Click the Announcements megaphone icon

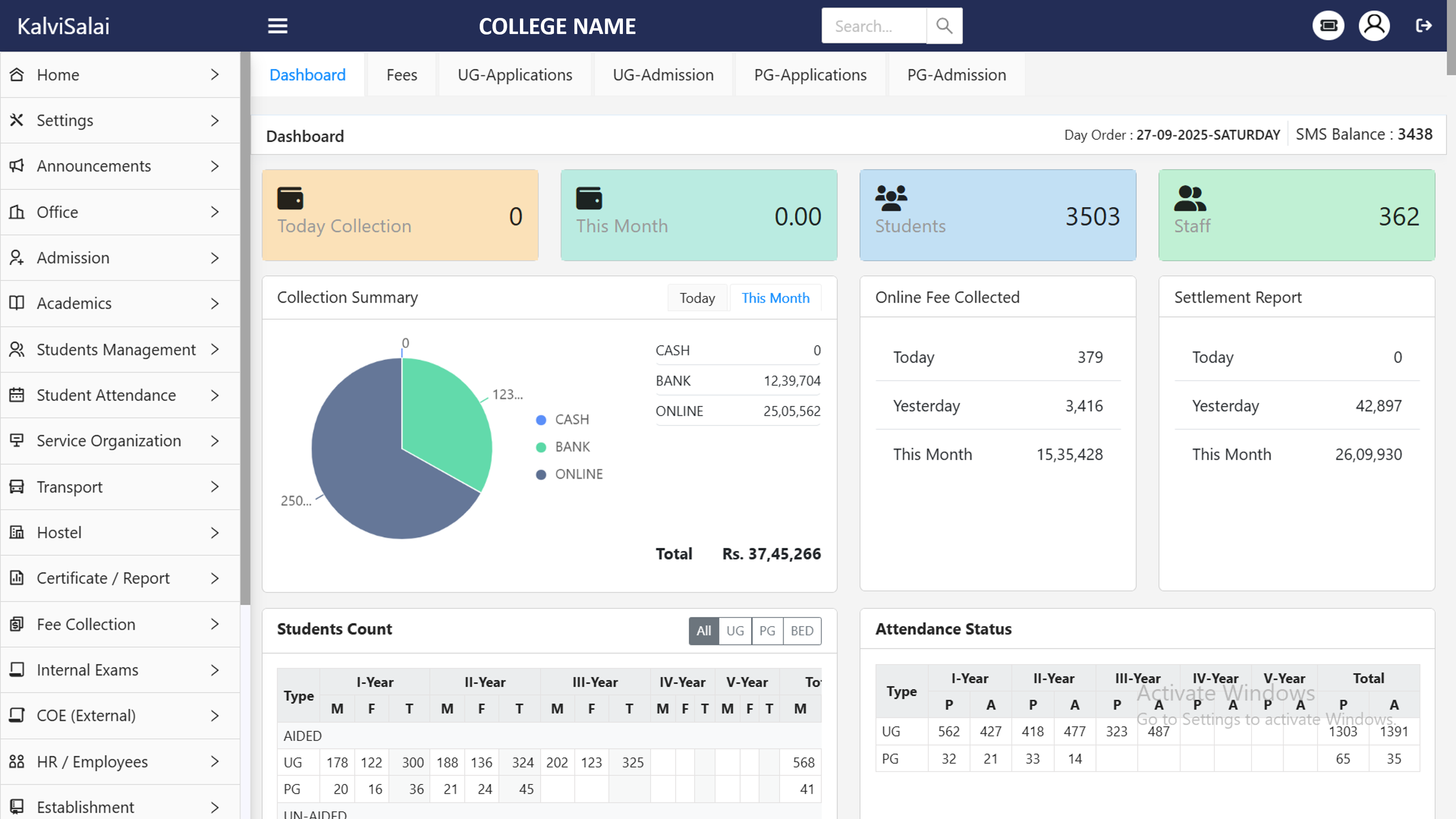[17, 166]
